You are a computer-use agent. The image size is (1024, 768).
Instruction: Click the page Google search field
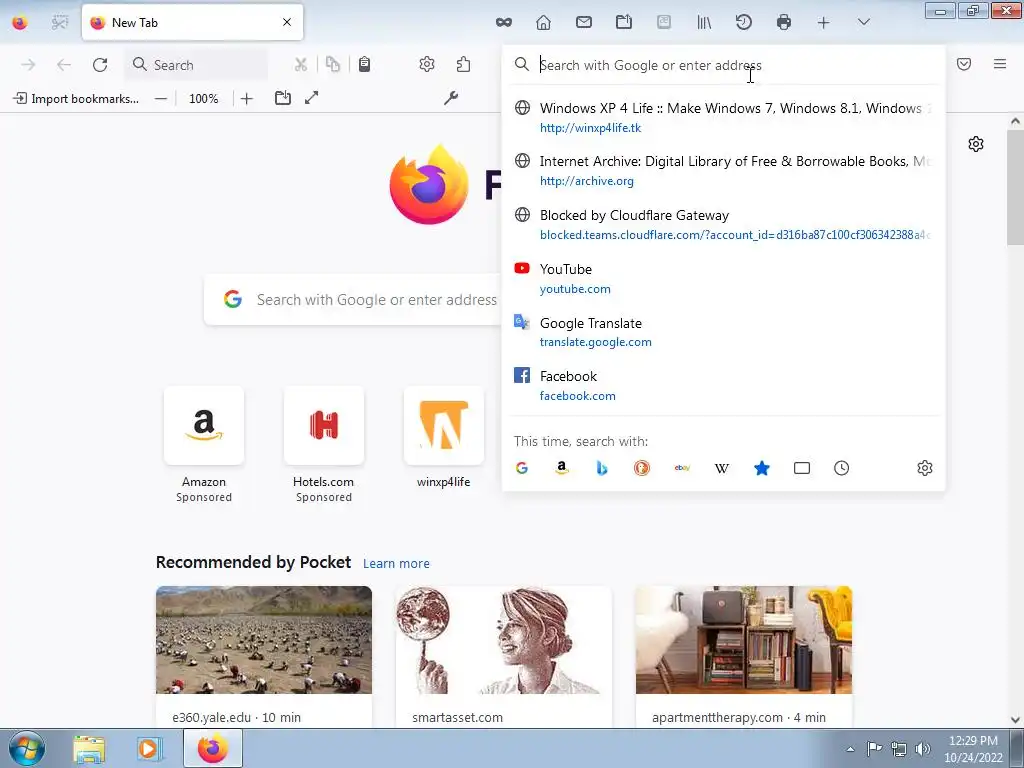coord(353,300)
